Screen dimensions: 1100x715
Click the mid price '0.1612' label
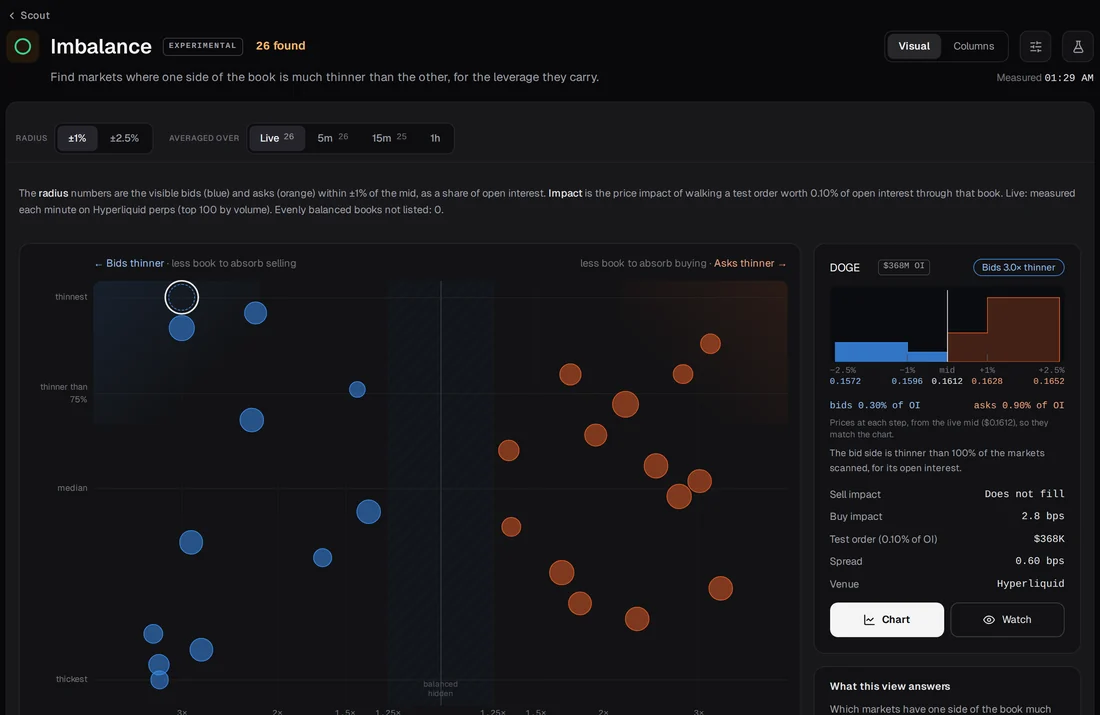click(946, 381)
